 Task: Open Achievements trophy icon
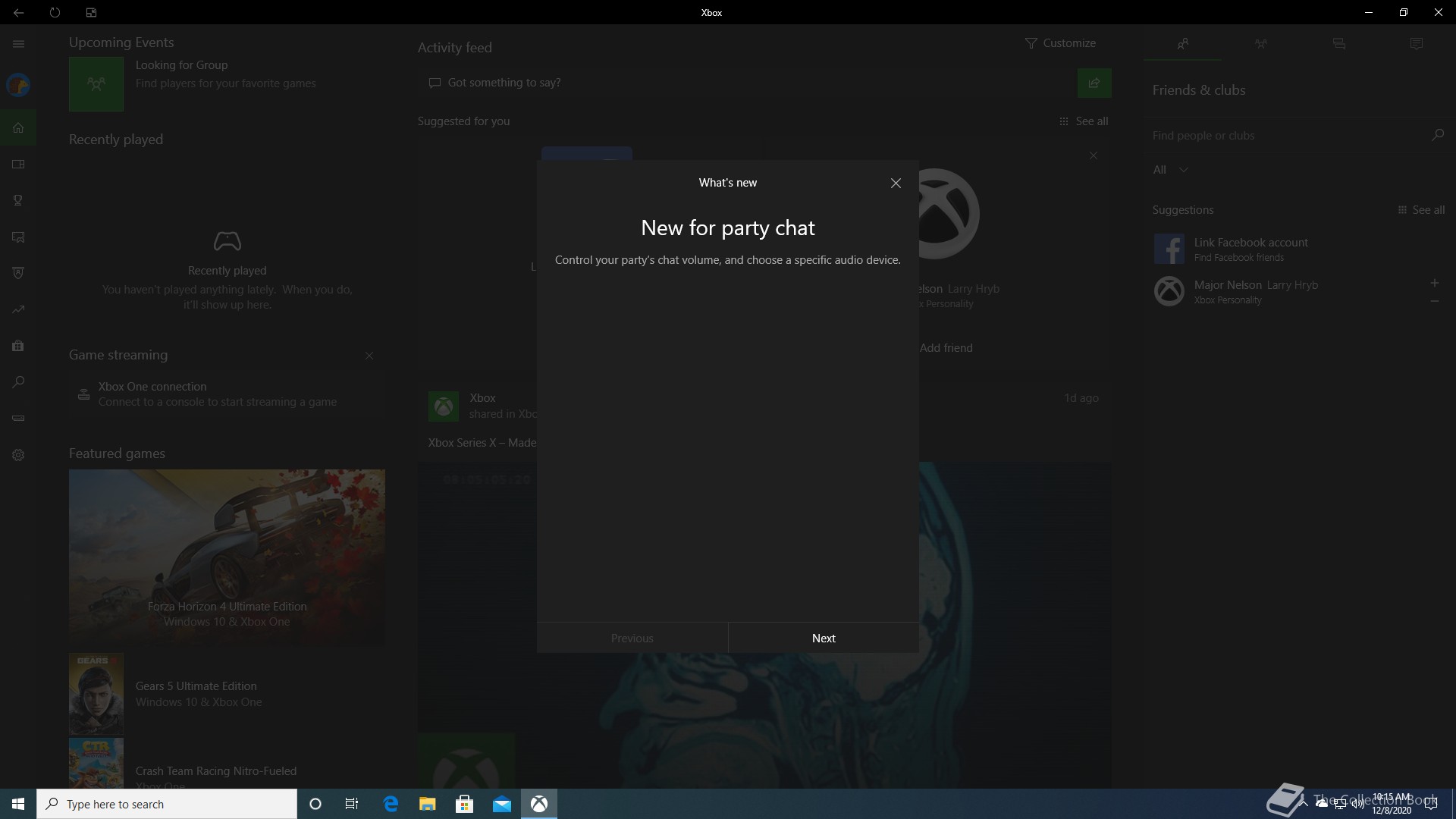[x=18, y=200]
